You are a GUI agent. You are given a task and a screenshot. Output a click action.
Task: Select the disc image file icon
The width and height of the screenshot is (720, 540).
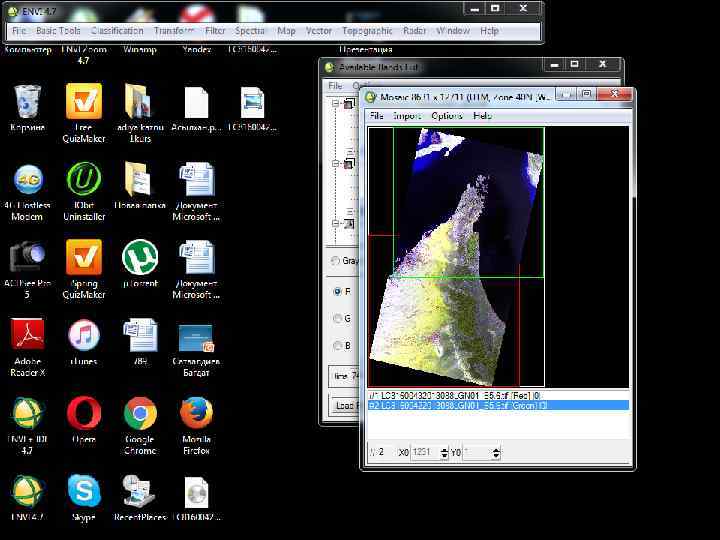pyautogui.click(x=196, y=498)
